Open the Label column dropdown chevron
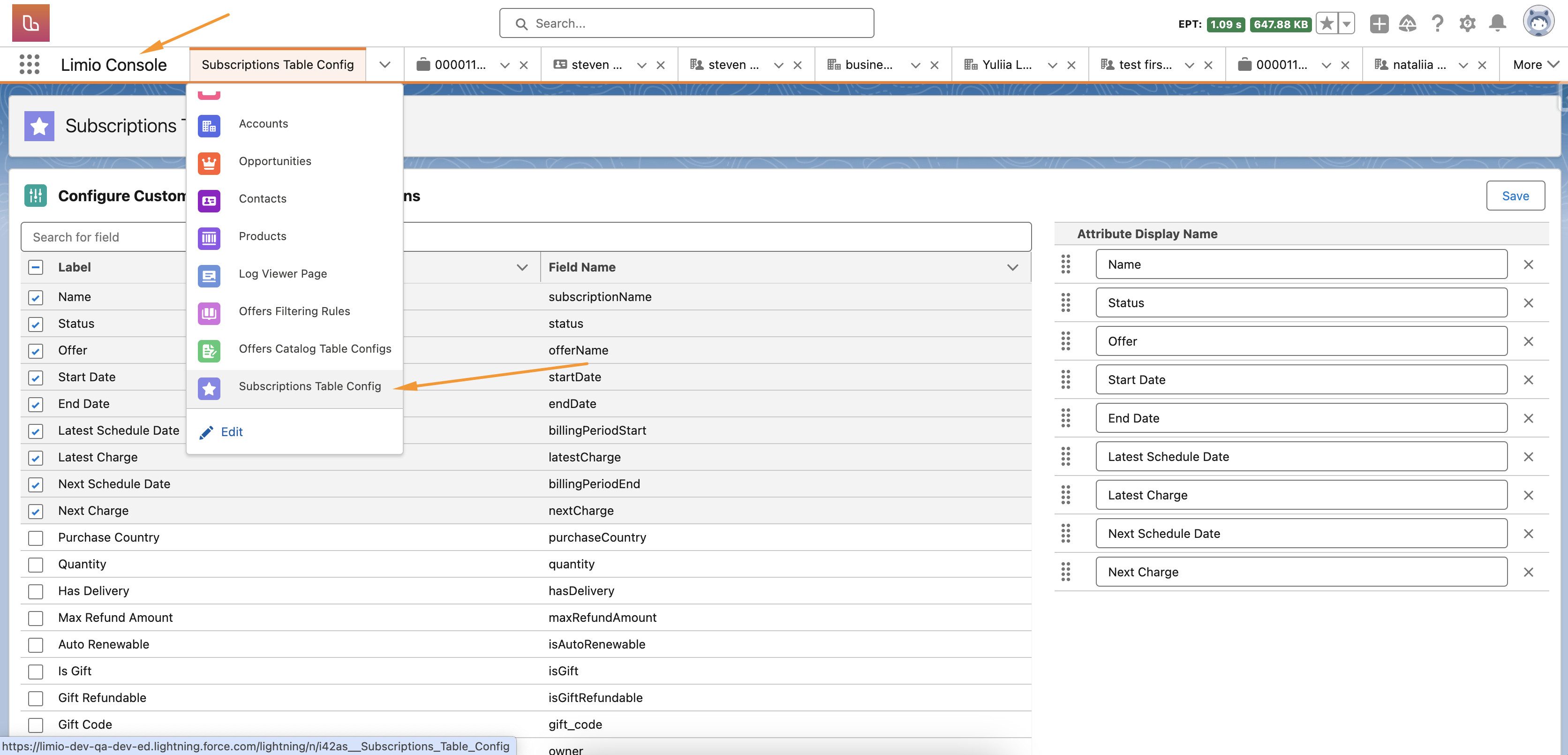Viewport: 1568px width, 755px height. 522,267
